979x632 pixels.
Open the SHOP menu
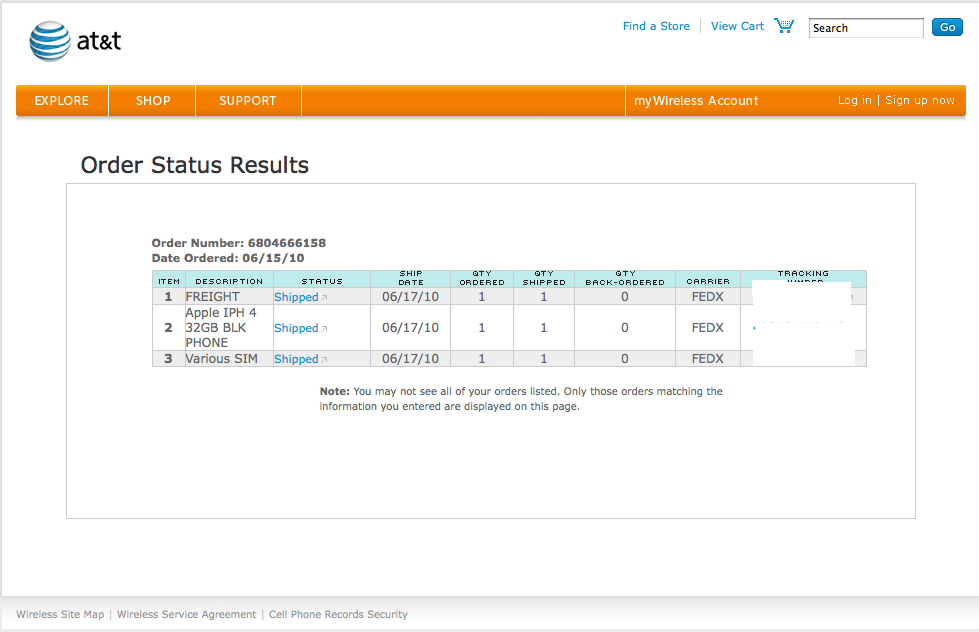click(153, 101)
